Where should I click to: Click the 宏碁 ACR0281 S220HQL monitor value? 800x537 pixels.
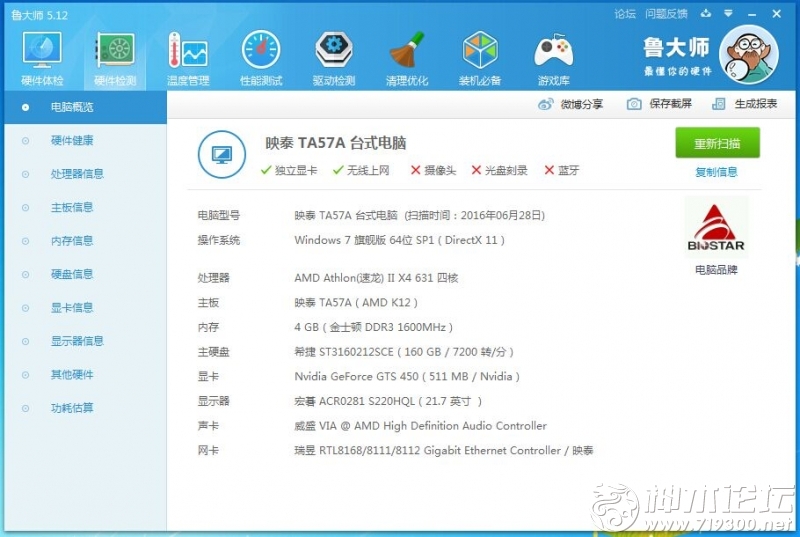point(388,401)
